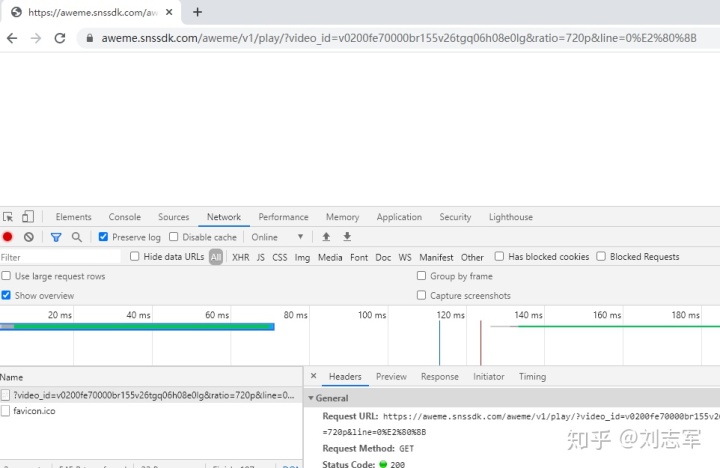The image size is (720, 468).
Task: Filter requests by Other
Action: pos(472,257)
